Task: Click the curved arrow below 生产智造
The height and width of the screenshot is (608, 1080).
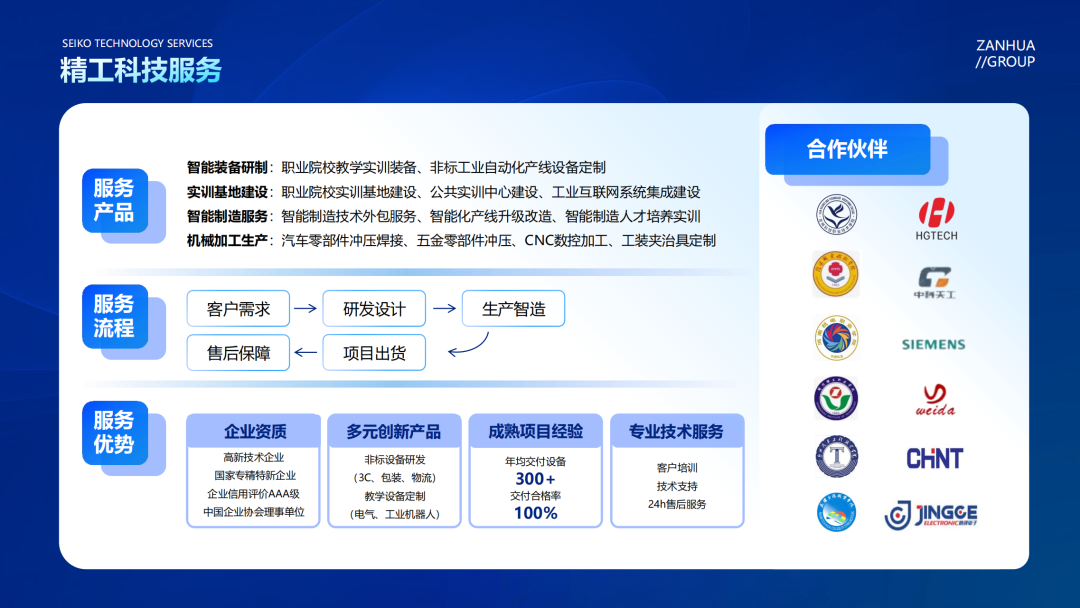Action: [x=468, y=344]
